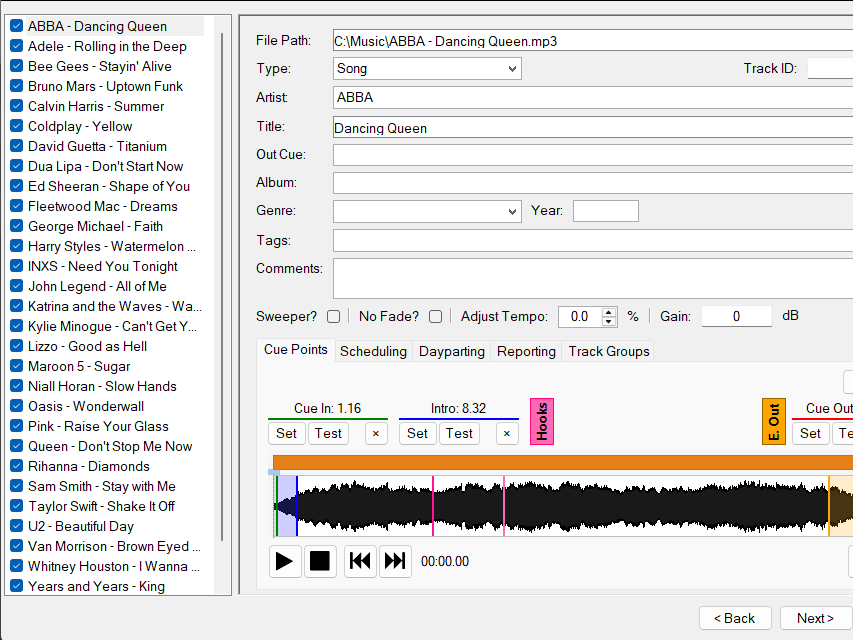This screenshot has width=853, height=640.
Task: Select Fleetwood Mac - Dreams in list
Action: click(x=103, y=206)
